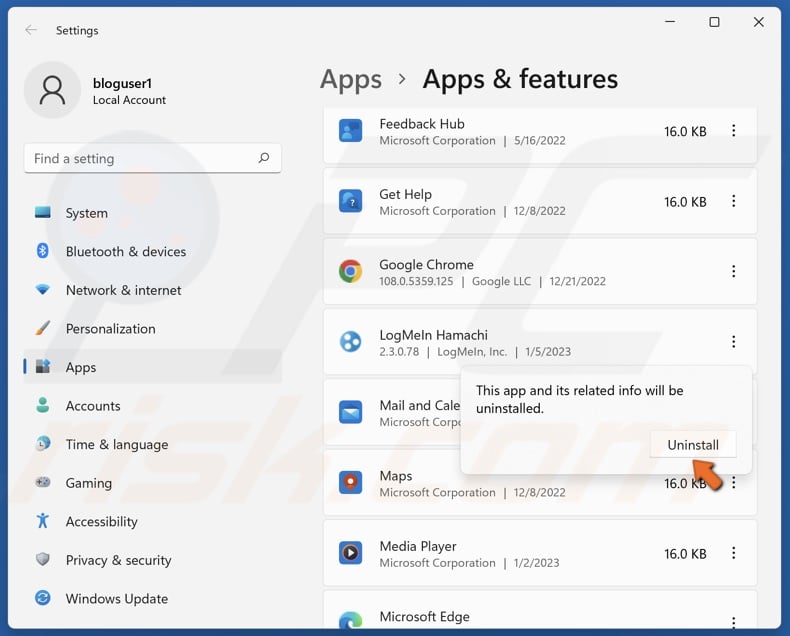Click the LogMeIn Hamachi app icon

(350, 342)
